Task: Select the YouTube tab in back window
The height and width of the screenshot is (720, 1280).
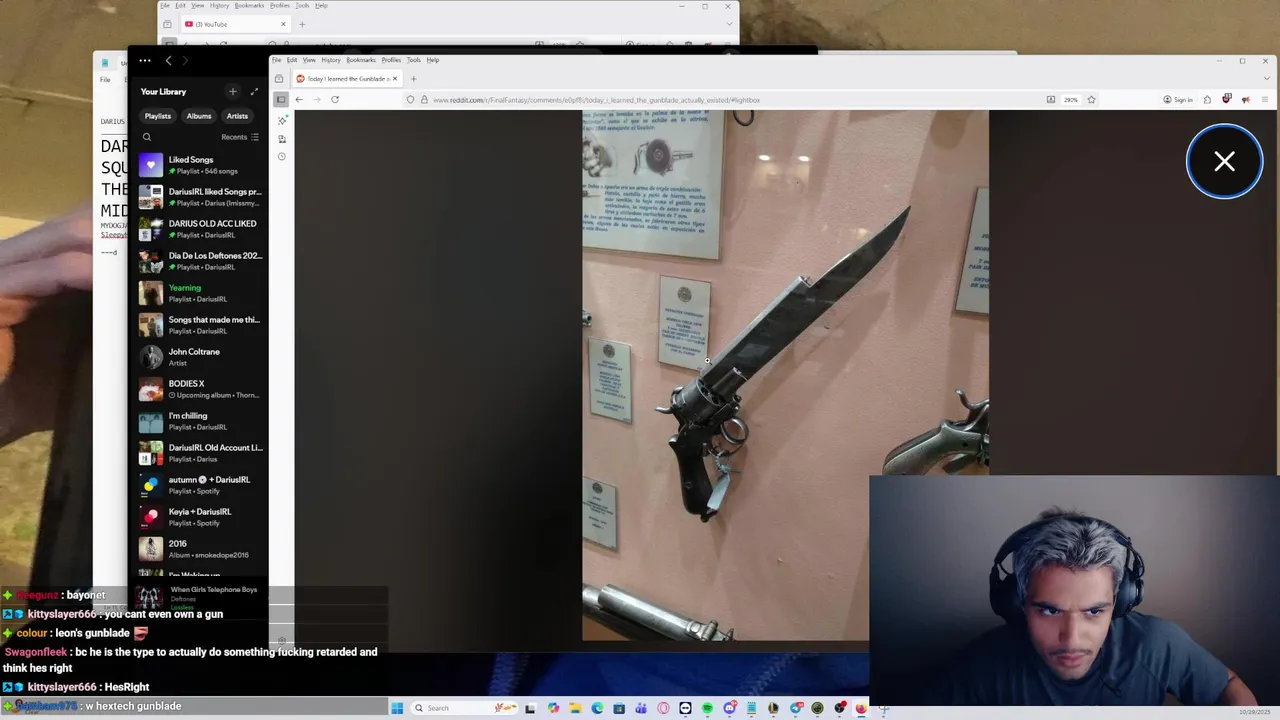Action: [235, 24]
